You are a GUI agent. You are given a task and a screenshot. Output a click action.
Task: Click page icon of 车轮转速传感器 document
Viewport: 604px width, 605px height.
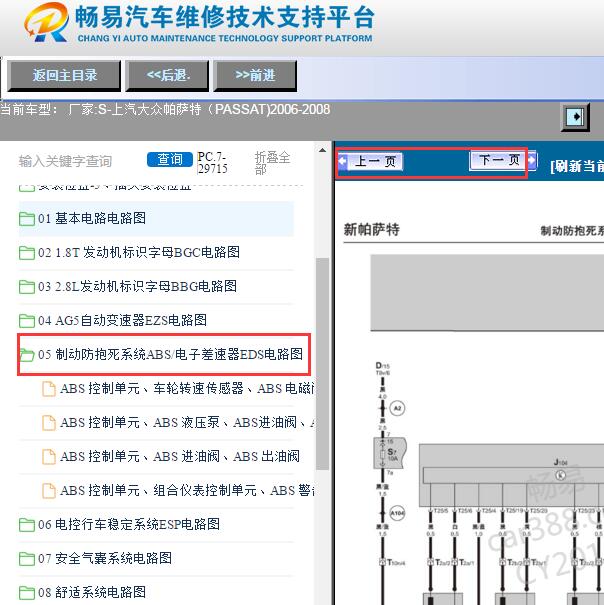click(49, 389)
